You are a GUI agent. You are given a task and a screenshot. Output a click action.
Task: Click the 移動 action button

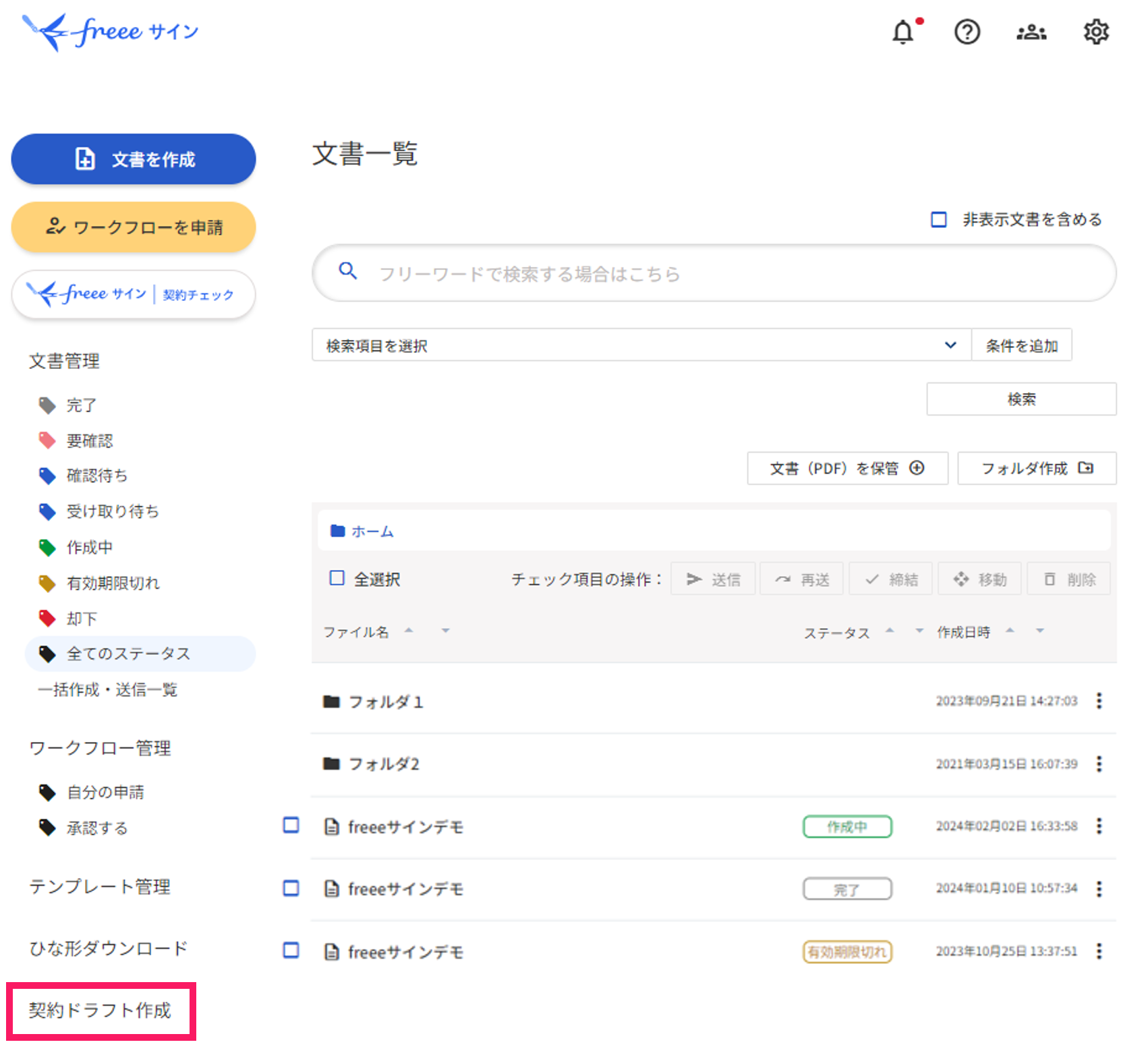pos(980,579)
